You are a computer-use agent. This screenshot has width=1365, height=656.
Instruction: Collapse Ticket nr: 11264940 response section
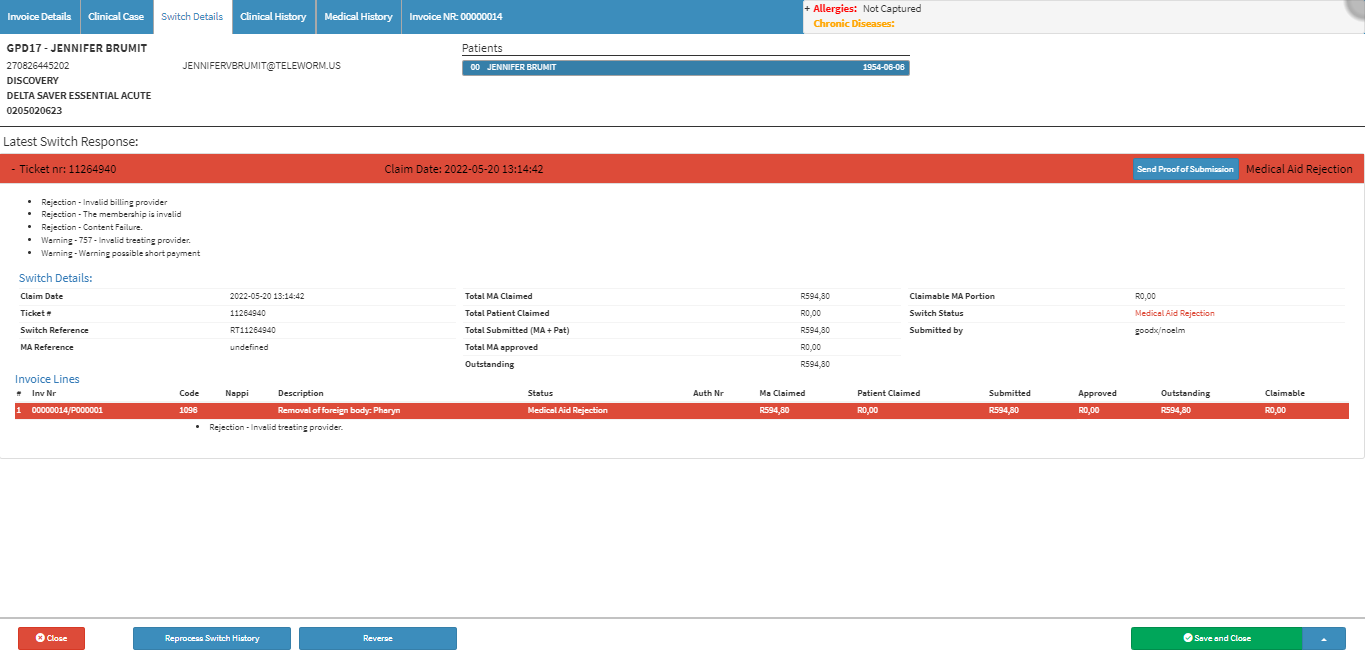pos(13,169)
